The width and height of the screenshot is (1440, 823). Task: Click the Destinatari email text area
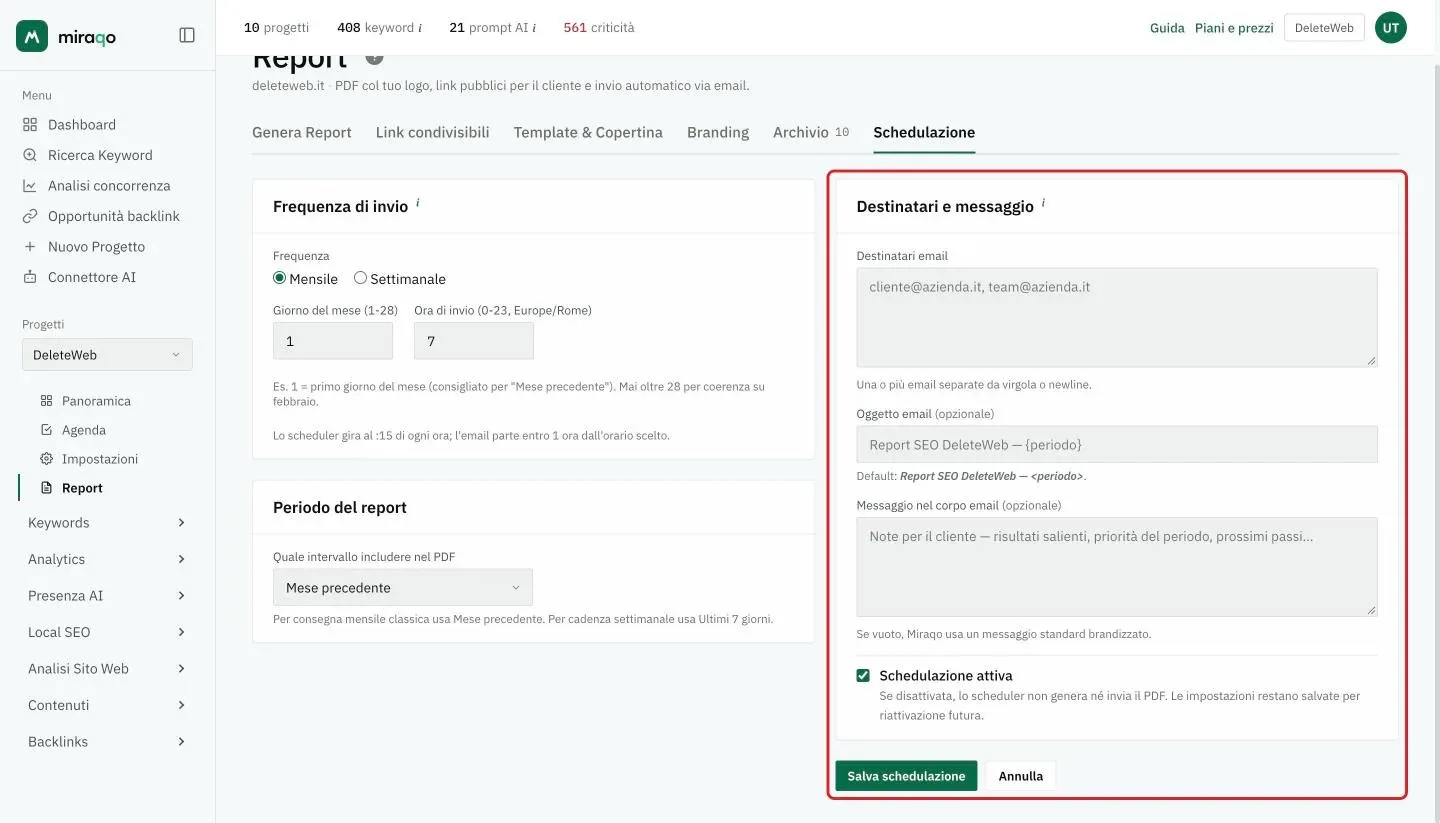coord(1117,317)
